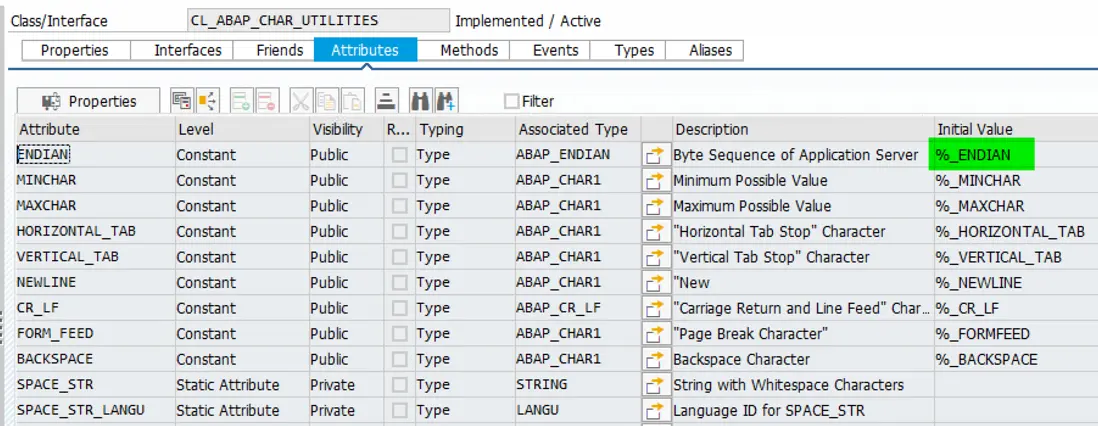Click the Find Next binoculars icon
The image size is (1098, 426).
(x=446, y=100)
